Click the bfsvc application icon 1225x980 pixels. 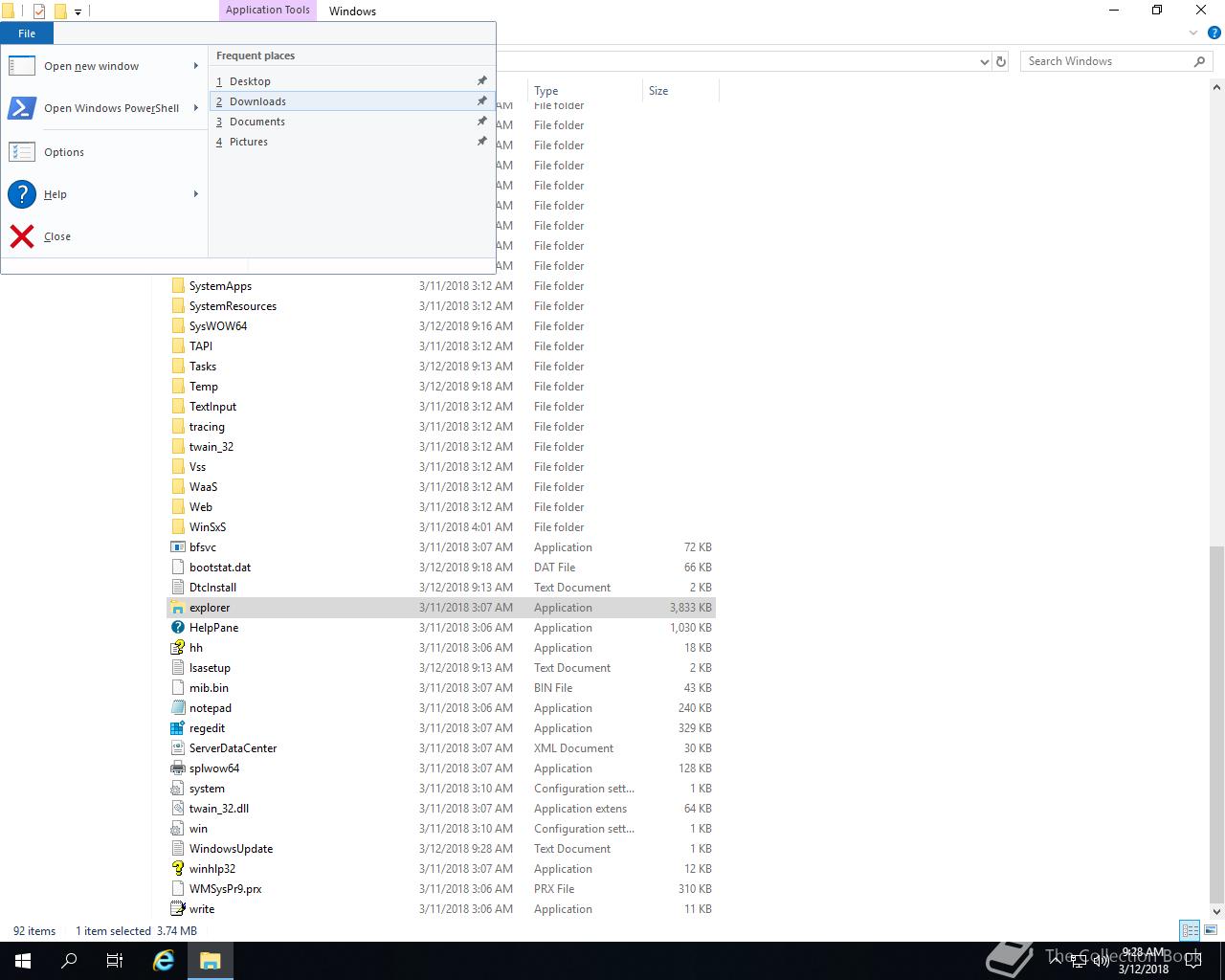177,547
